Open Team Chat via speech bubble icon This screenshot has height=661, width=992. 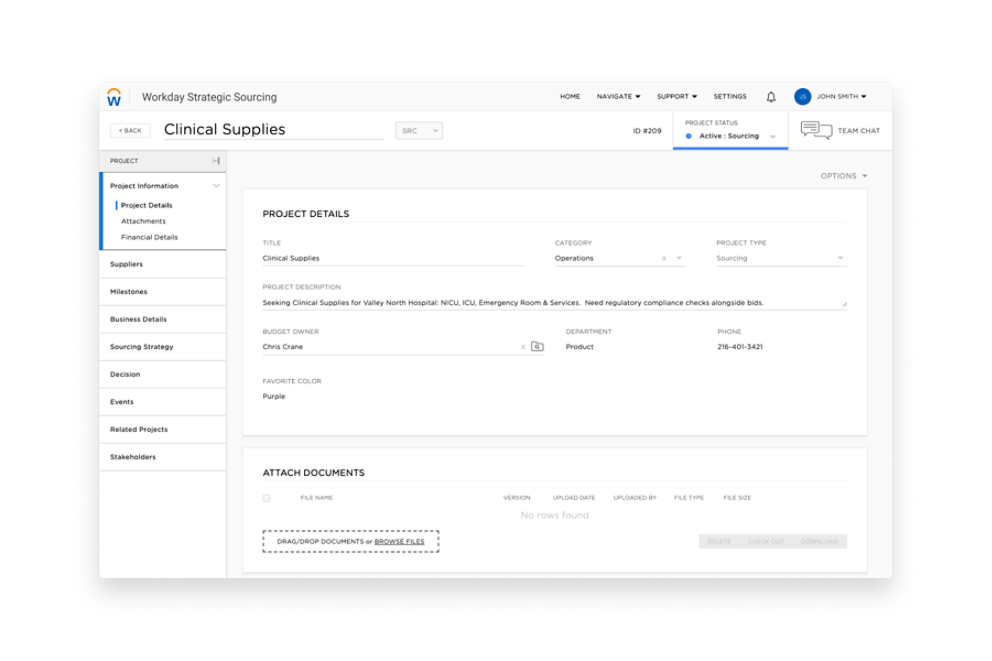817,130
